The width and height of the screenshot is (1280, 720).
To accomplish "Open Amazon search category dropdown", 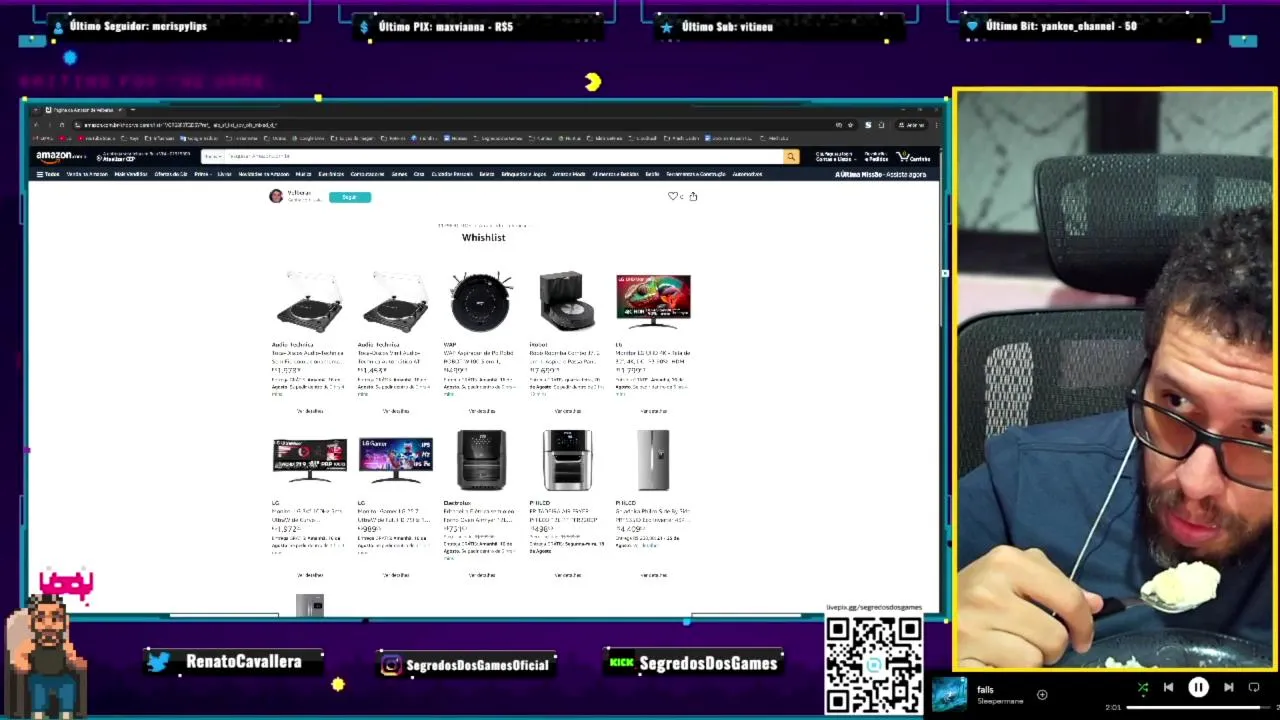I will (x=214, y=157).
